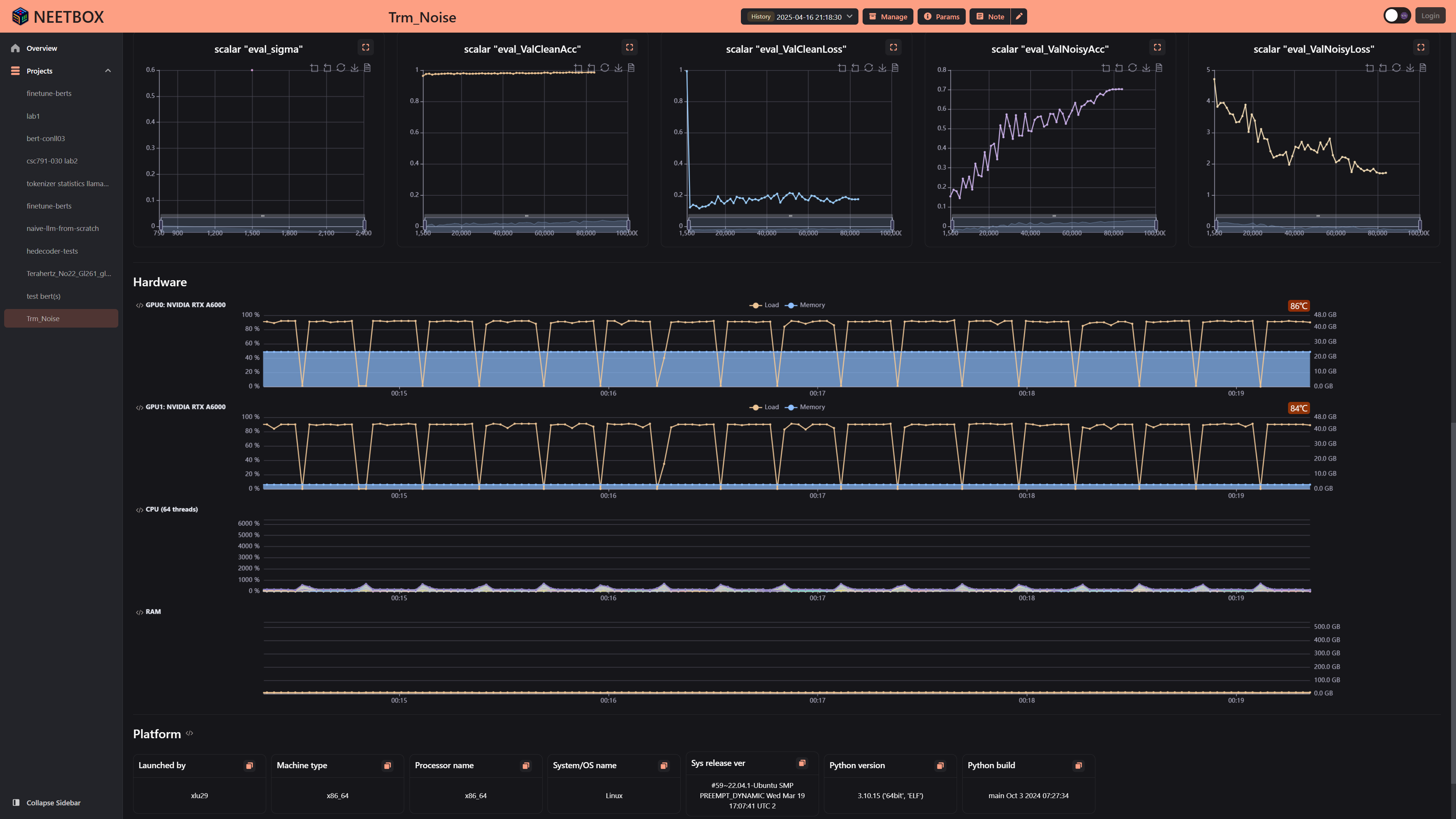Select the naive-llm-from-scratch project

(62, 228)
